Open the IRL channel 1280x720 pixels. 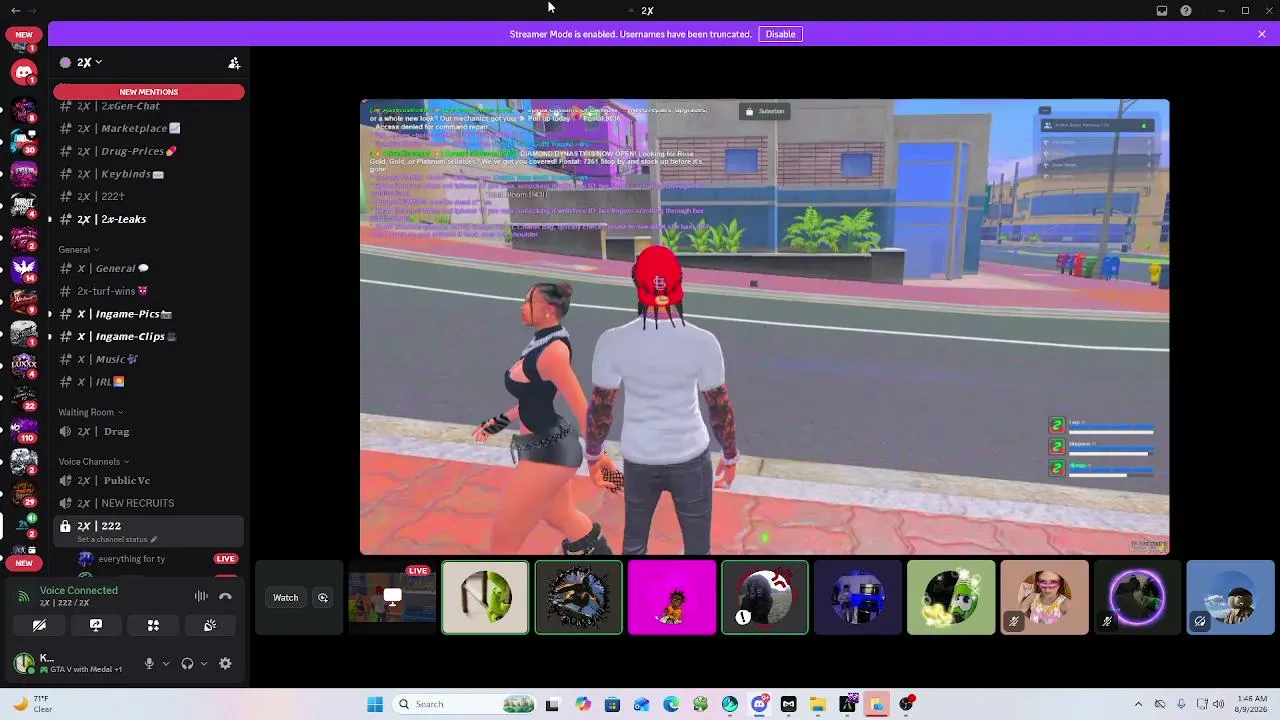coord(148,381)
